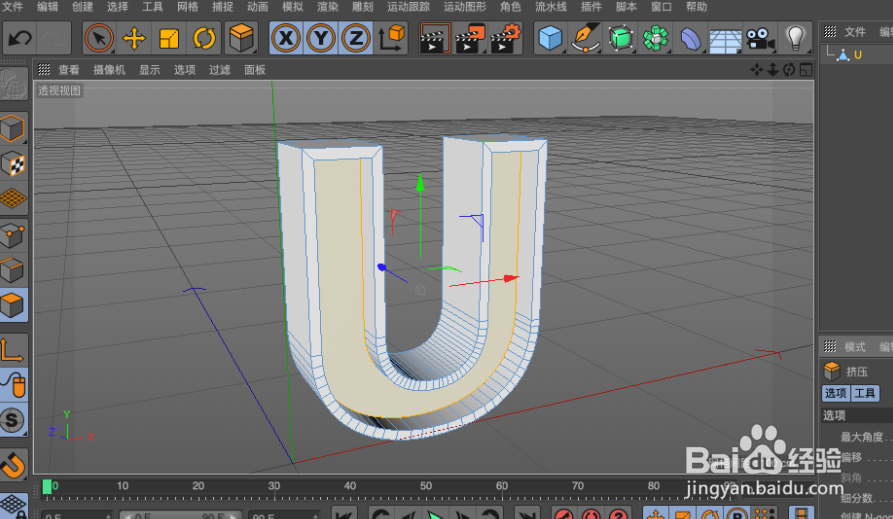This screenshot has width=893, height=519.
Task: Switch to the 选项 tab in attributes
Action: tap(835, 393)
